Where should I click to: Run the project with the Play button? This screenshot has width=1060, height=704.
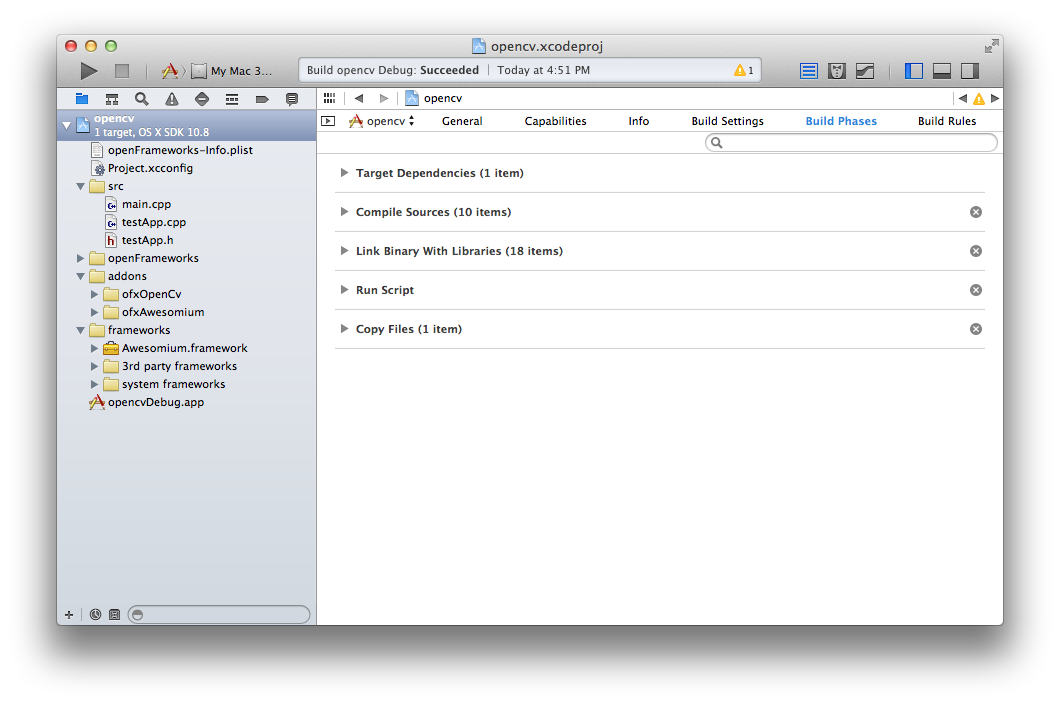[89, 70]
